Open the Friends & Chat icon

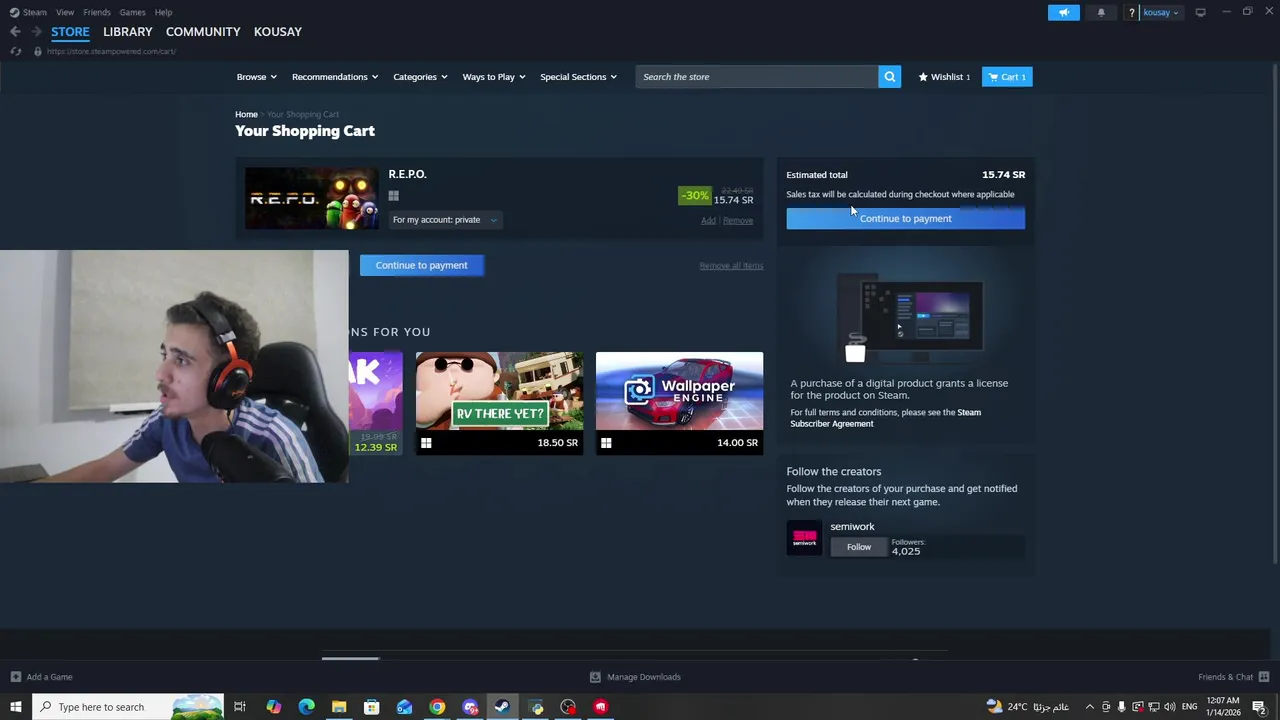pos(1263,677)
